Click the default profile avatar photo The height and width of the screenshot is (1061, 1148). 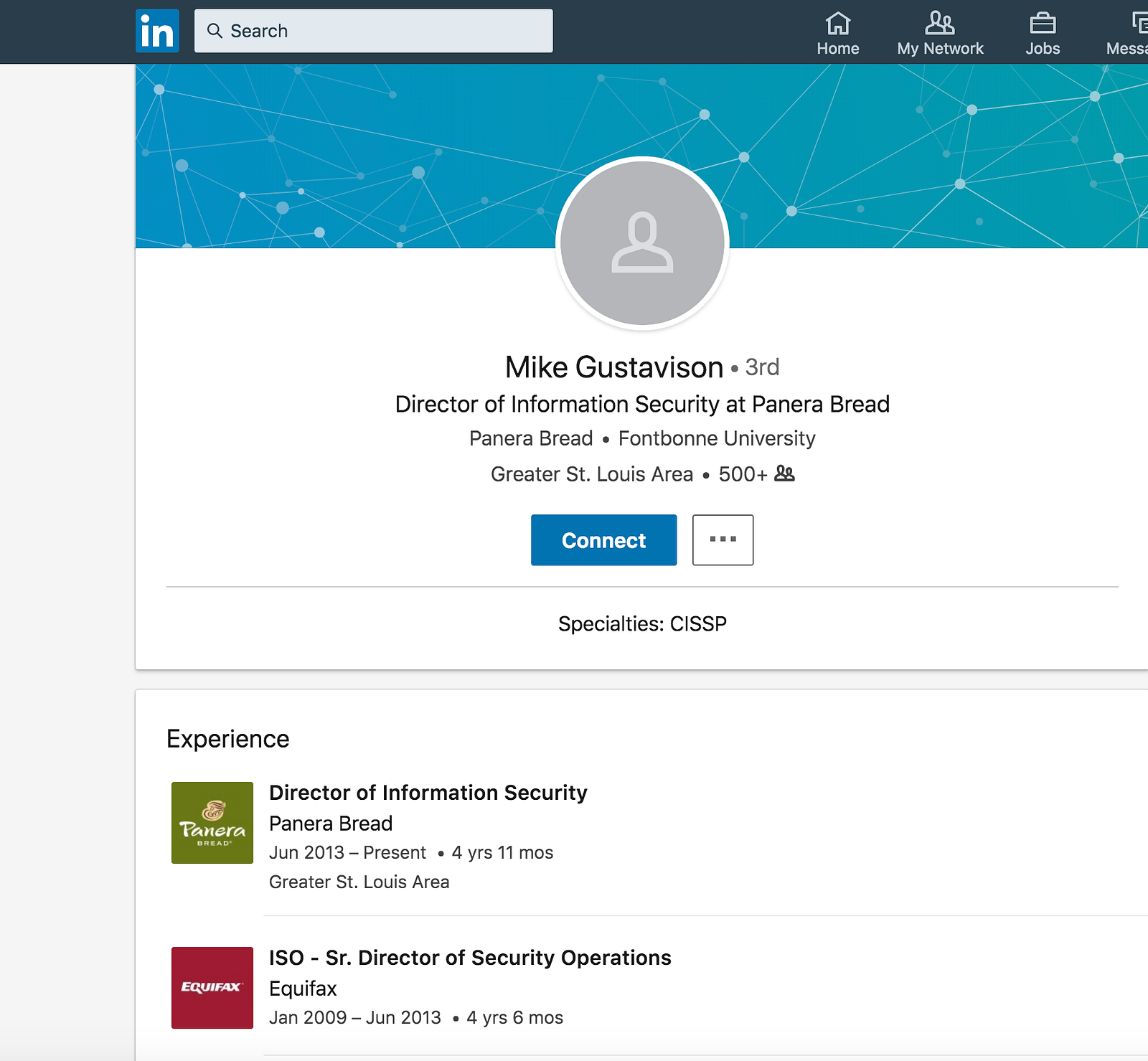pos(642,243)
